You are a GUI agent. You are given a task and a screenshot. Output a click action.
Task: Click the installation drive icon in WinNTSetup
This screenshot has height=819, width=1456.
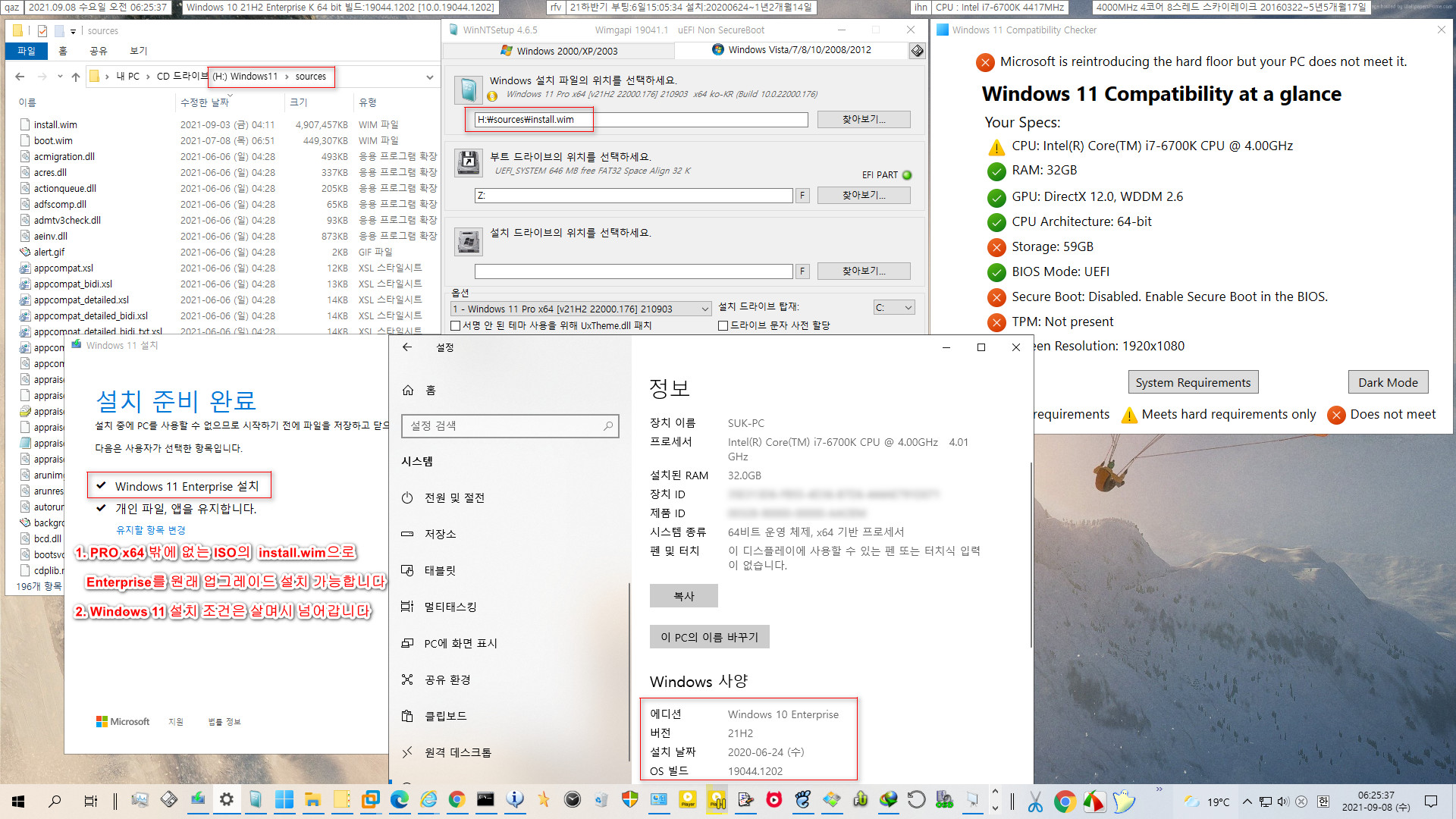point(469,242)
